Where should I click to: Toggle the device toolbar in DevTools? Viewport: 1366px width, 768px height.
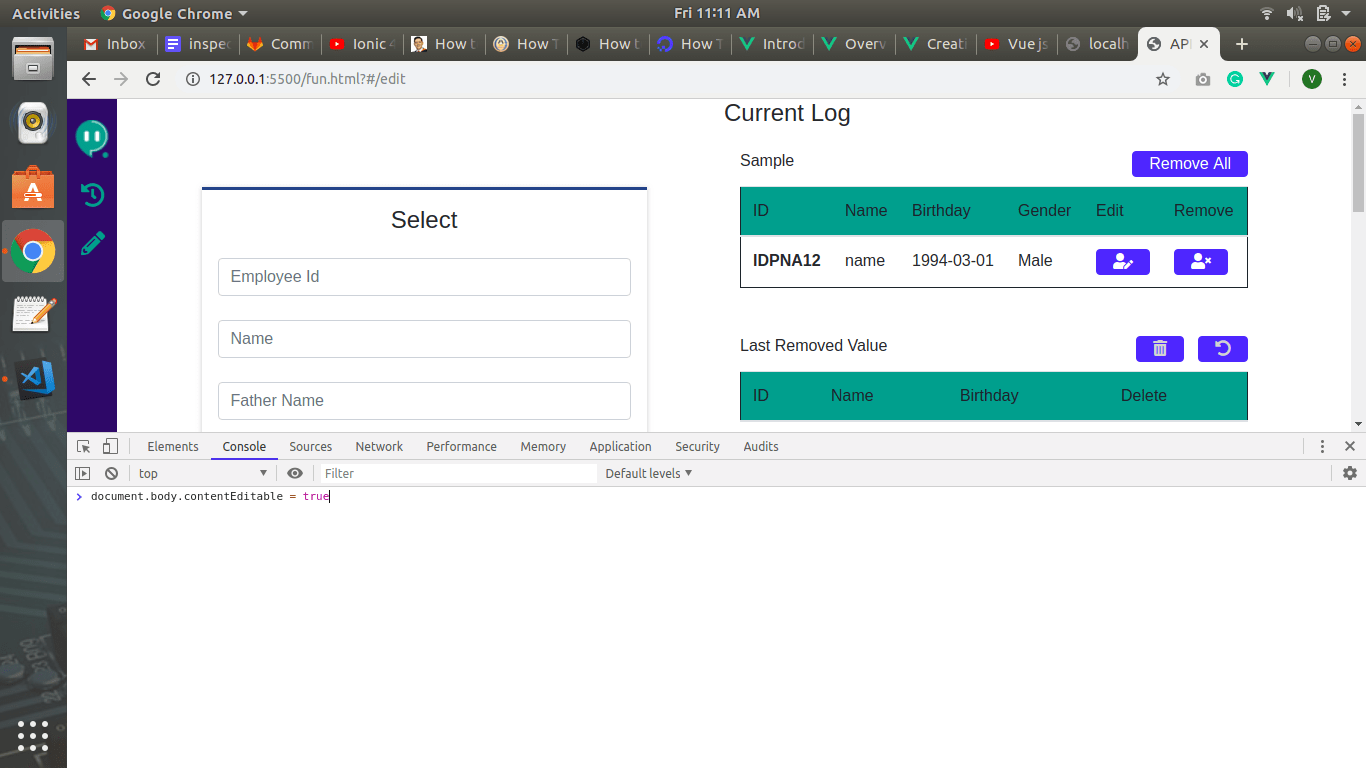(x=110, y=446)
